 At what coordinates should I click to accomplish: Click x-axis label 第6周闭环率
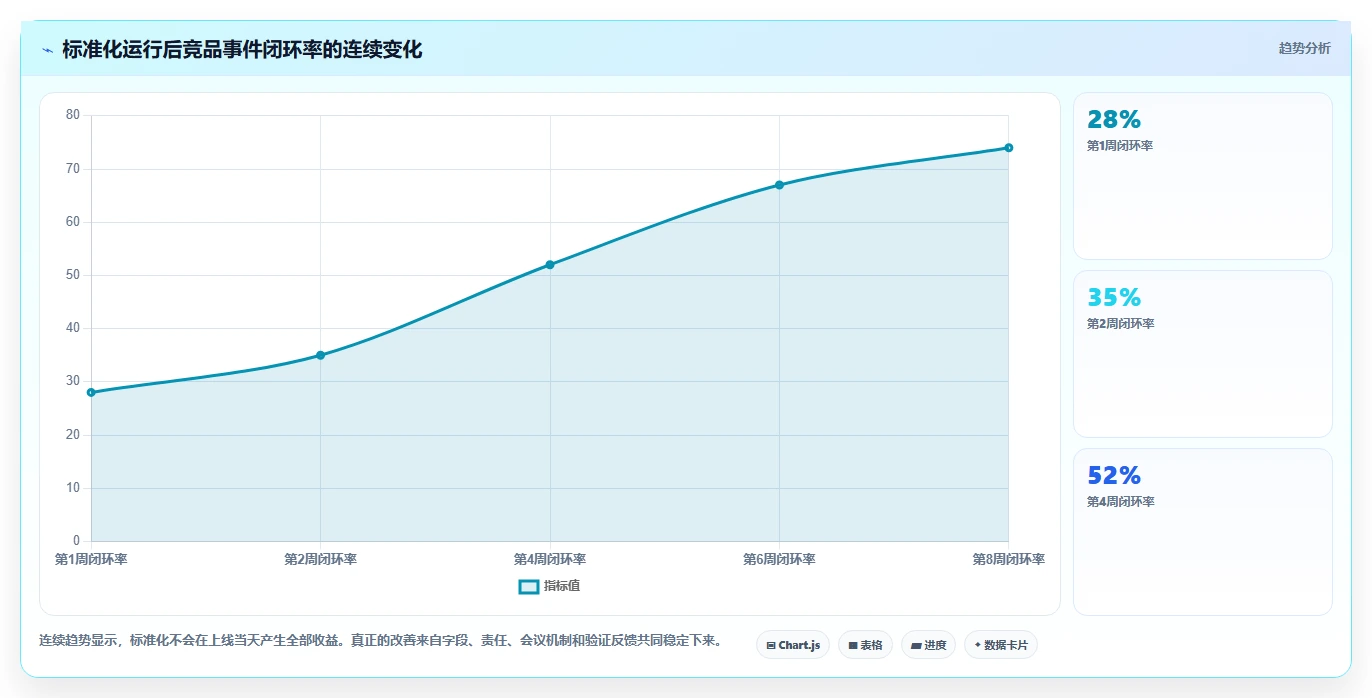tap(779, 559)
